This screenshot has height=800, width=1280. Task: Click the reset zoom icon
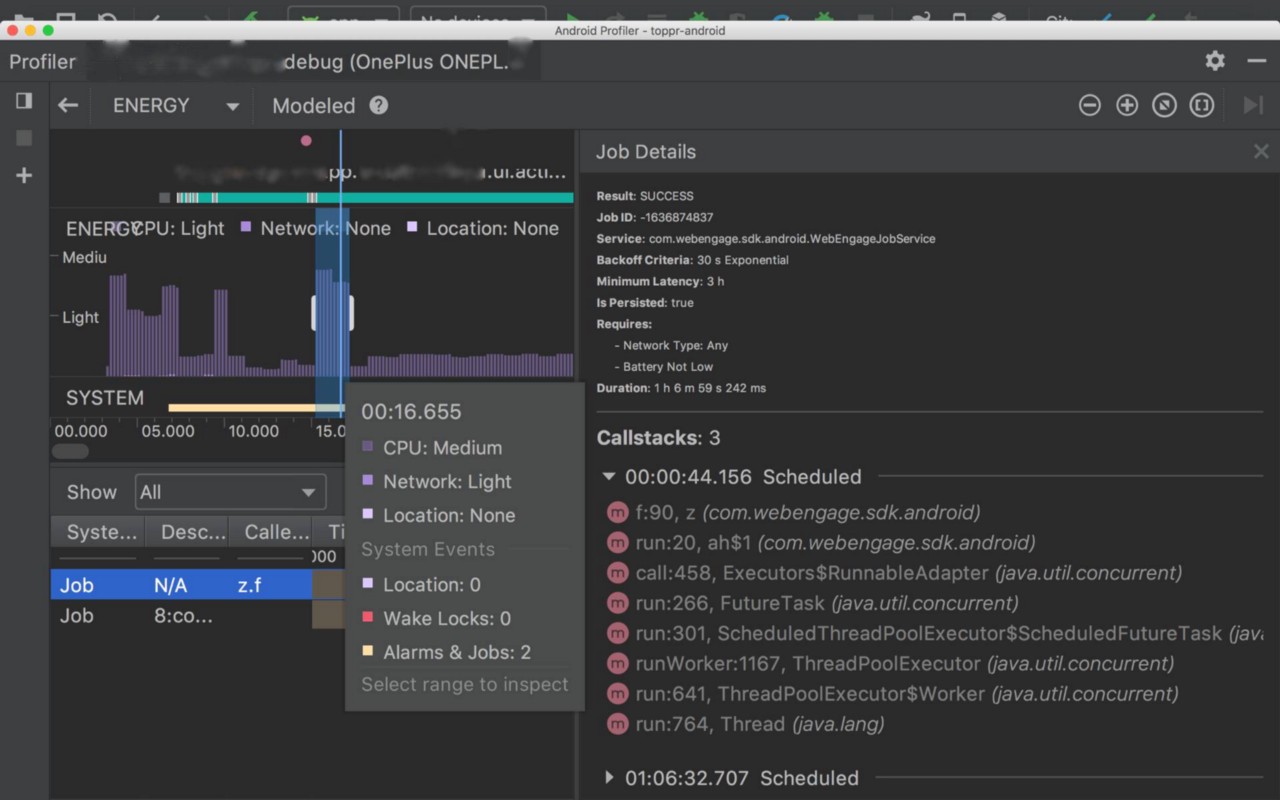[x=1164, y=106]
